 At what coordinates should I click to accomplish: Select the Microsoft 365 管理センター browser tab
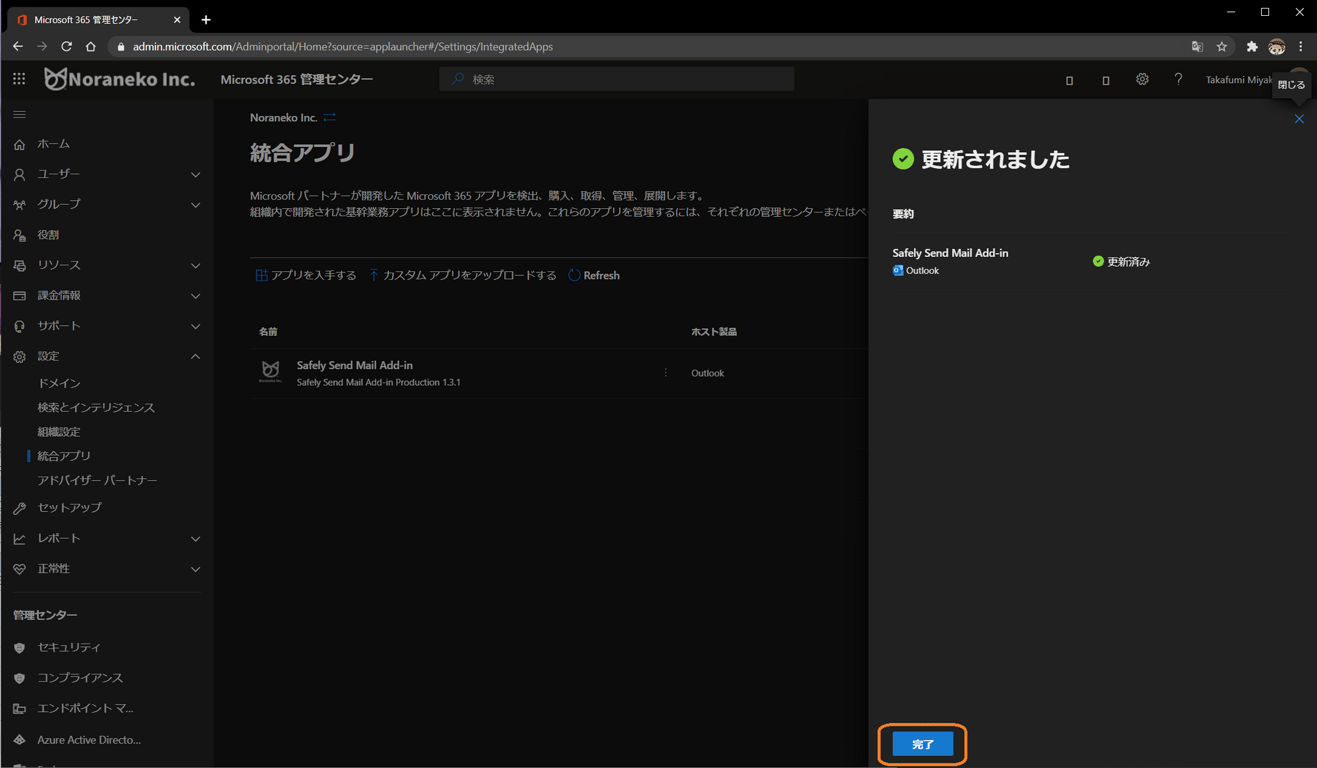[100, 20]
